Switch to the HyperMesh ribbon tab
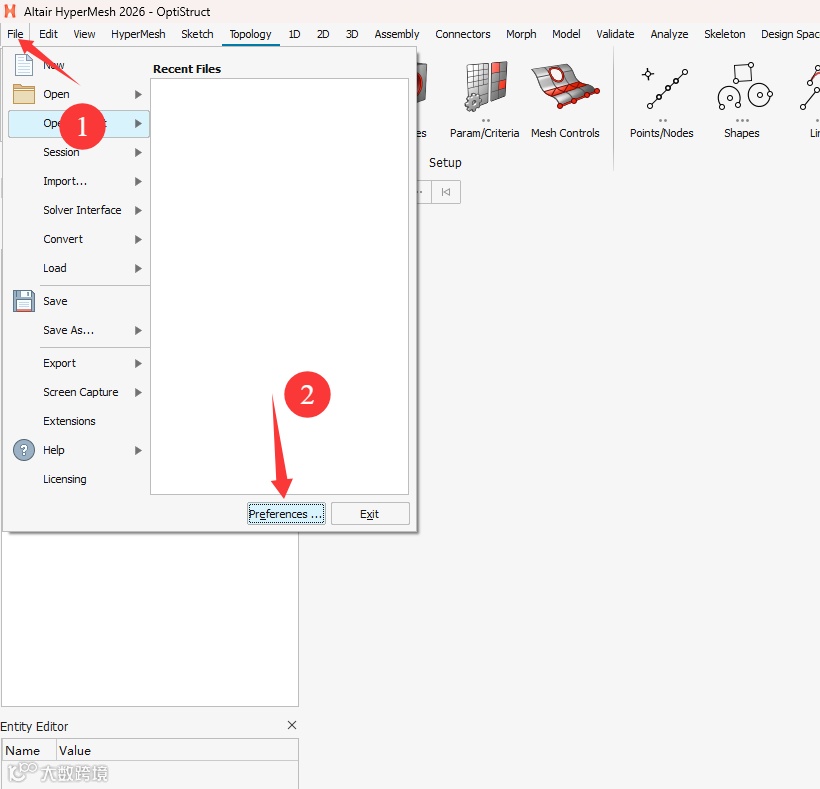This screenshot has width=820, height=789. click(138, 34)
